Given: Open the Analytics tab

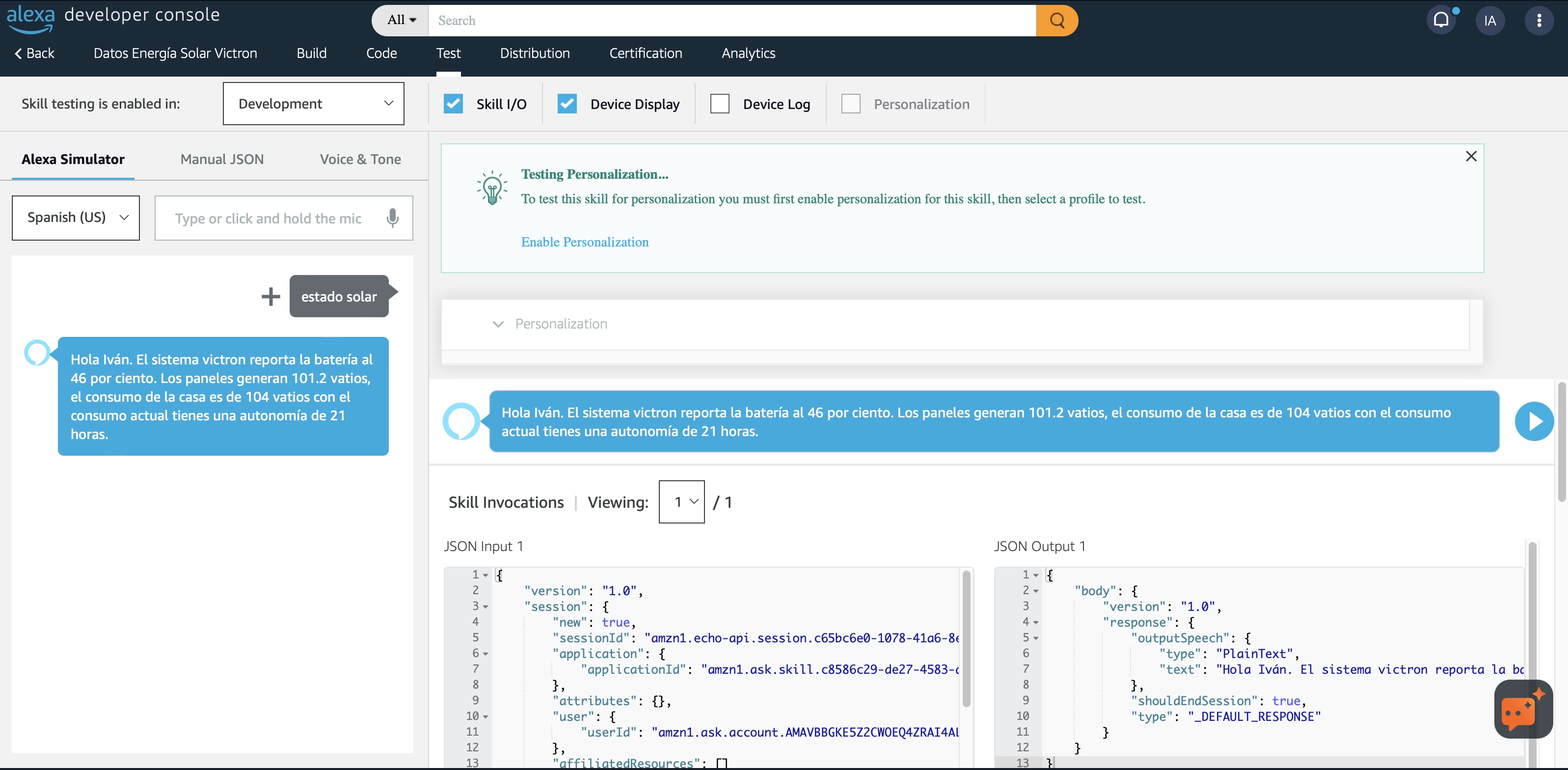Looking at the screenshot, I should [748, 53].
